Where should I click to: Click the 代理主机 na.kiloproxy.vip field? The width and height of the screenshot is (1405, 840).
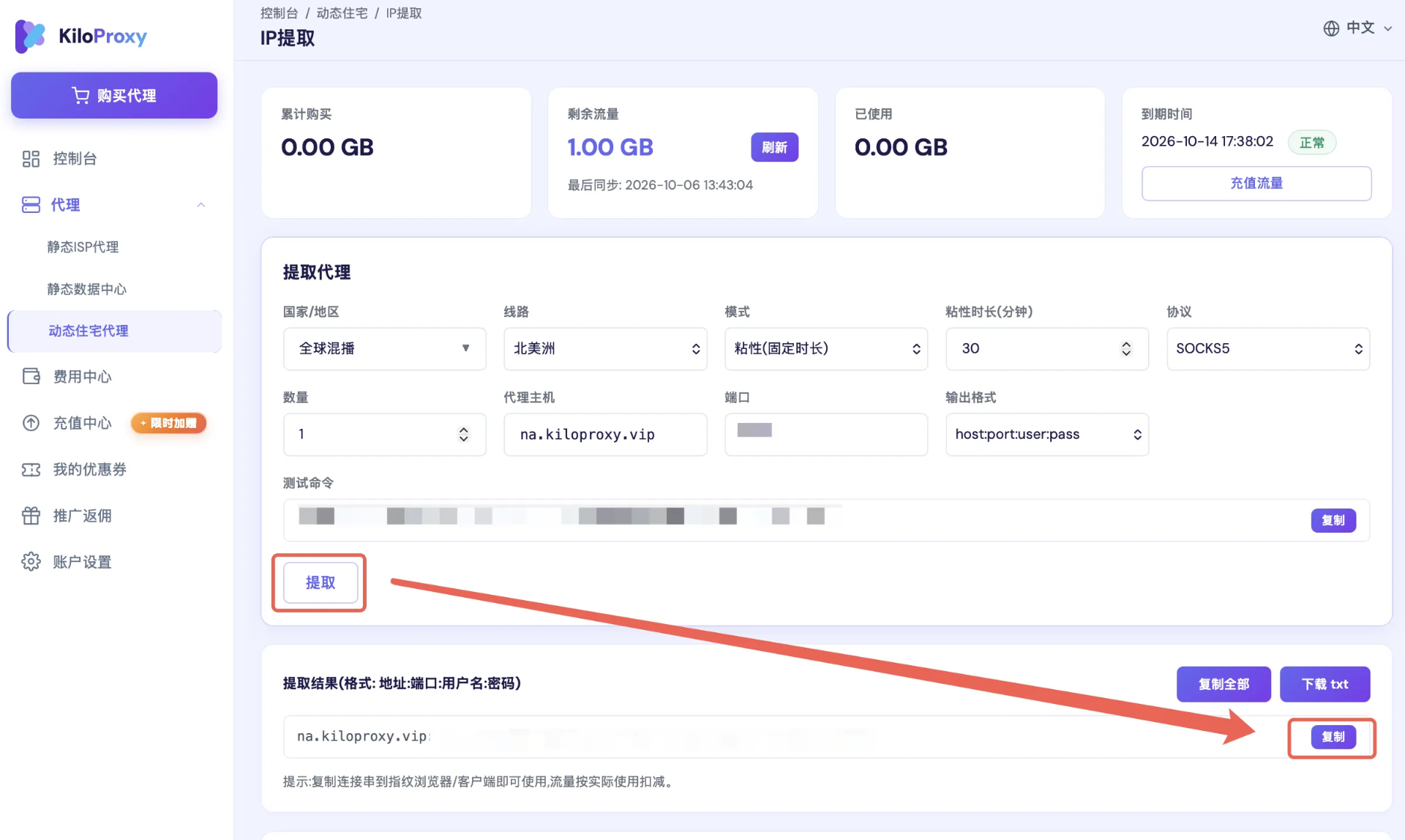pyautogui.click(x=605, y=435)
